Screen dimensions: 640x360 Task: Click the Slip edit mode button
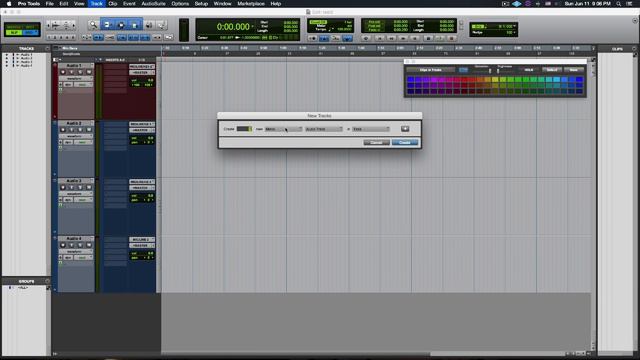click(x=14, y=33)
